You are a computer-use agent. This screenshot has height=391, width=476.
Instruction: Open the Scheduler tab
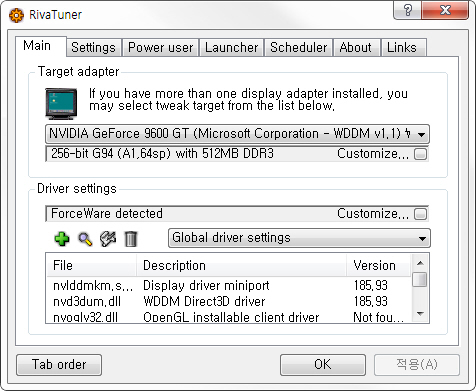[x=299, y=47]
